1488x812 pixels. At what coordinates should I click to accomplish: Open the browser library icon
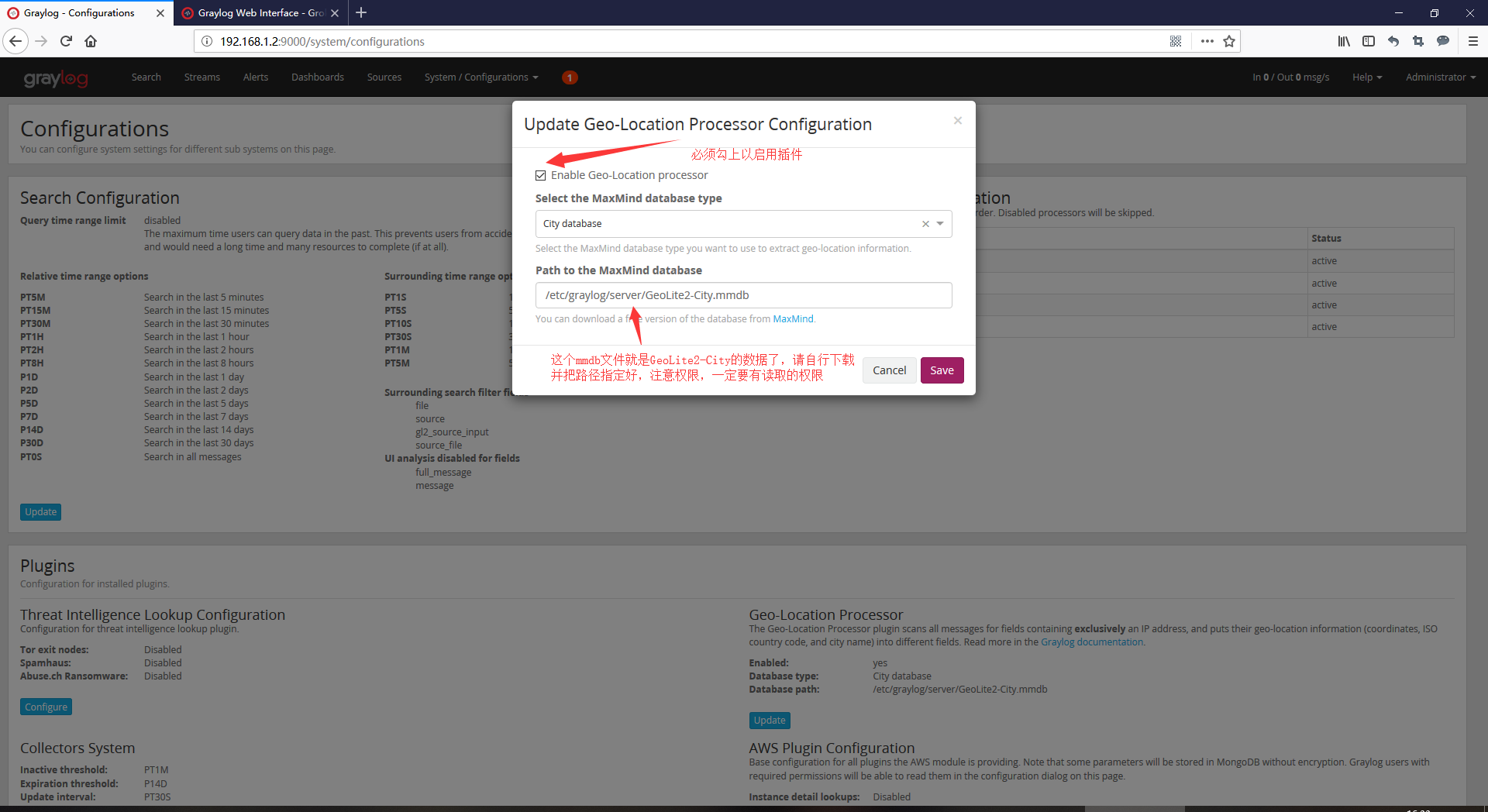tap(1344, 41)
